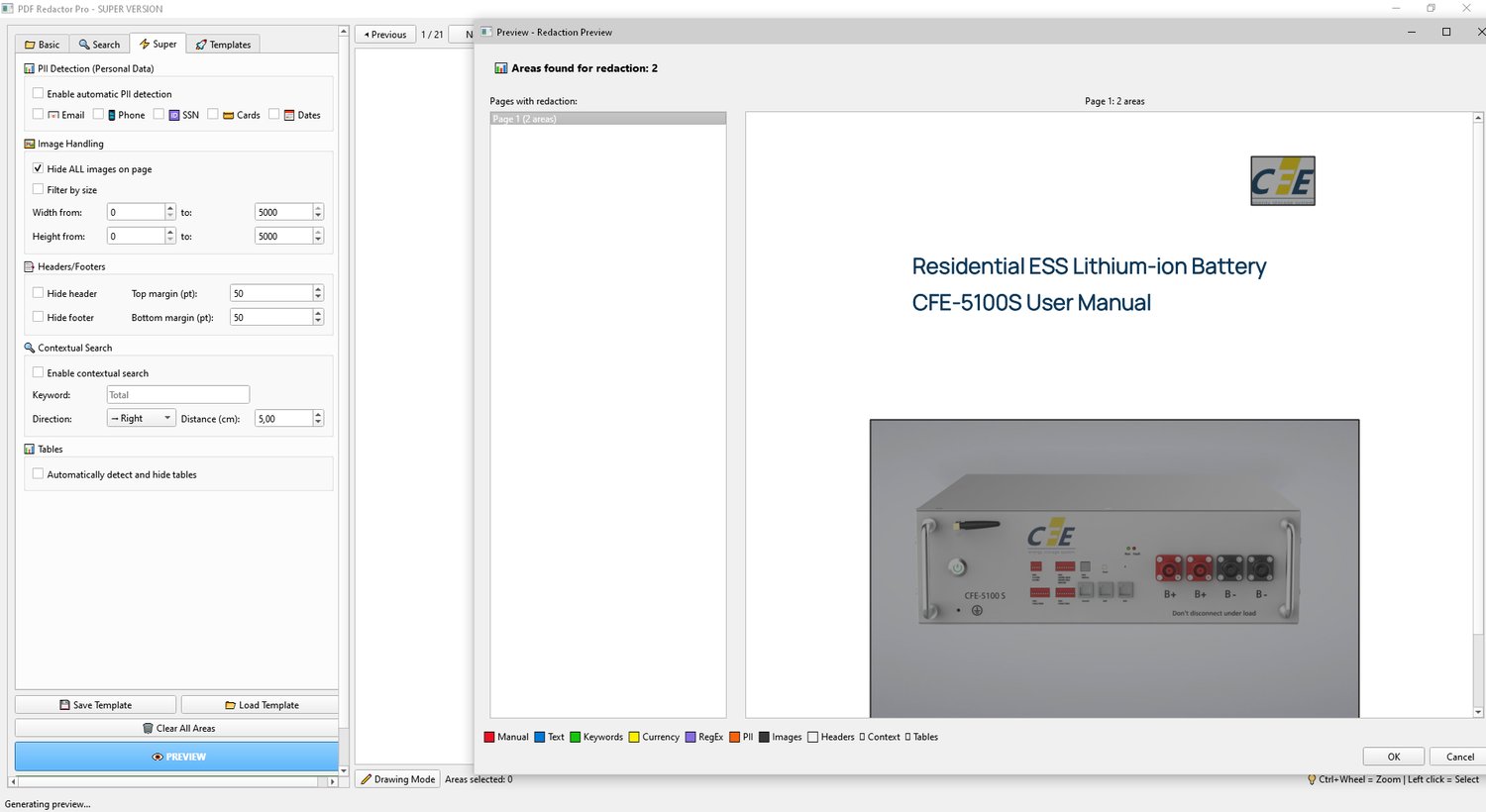Increase the Top margin value with up arrow
Viewport: 1486px width, 812px height.
click(x=318, y=289)
